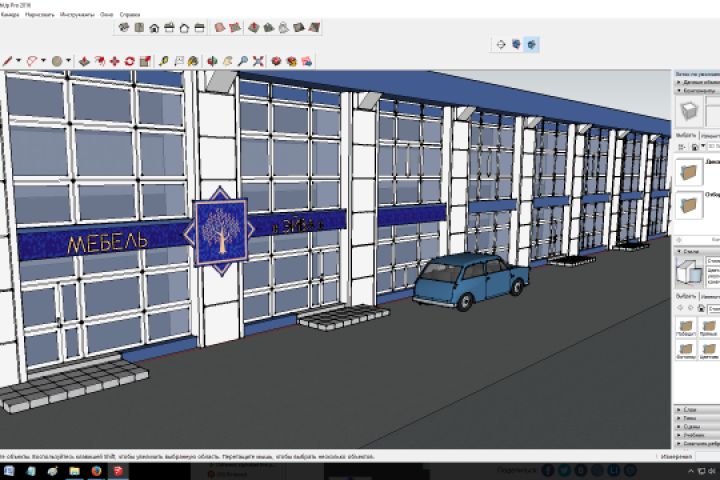Image resolution: width=720 pixels, height=480 pixels.
Task: Pick the Tape Measure tool
Action: (164, 61)
